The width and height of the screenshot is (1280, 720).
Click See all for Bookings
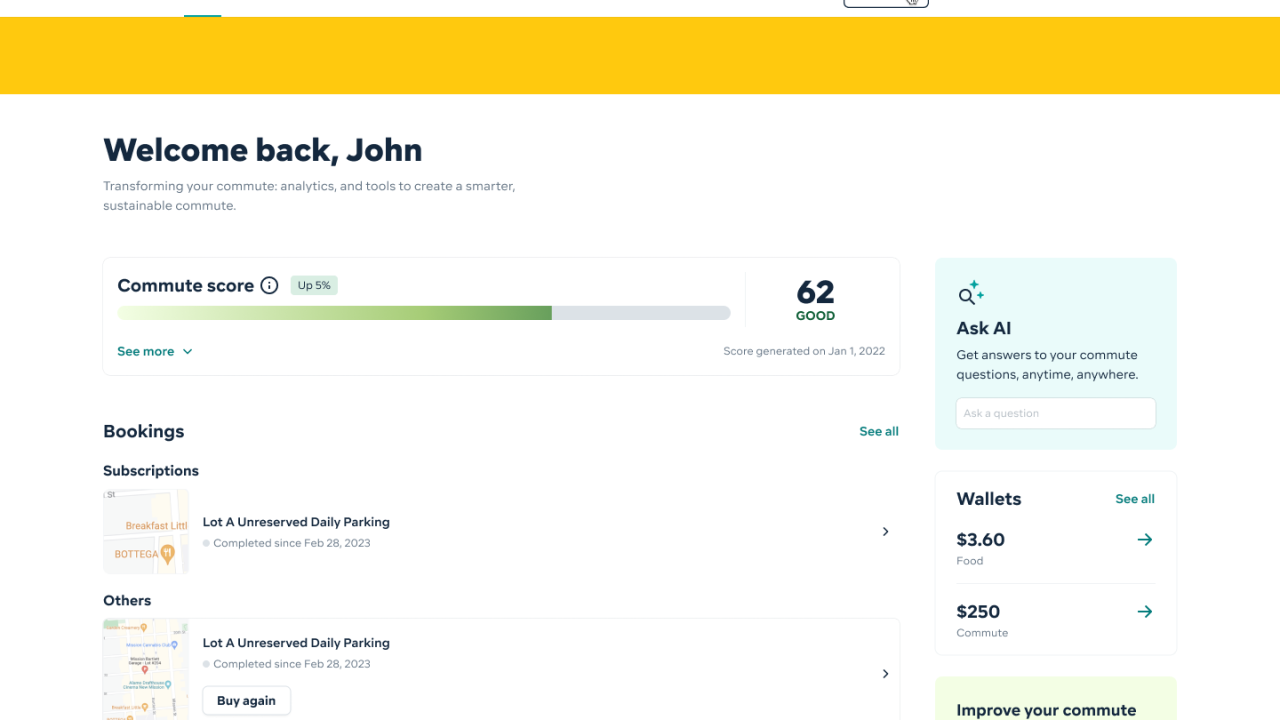878,432
